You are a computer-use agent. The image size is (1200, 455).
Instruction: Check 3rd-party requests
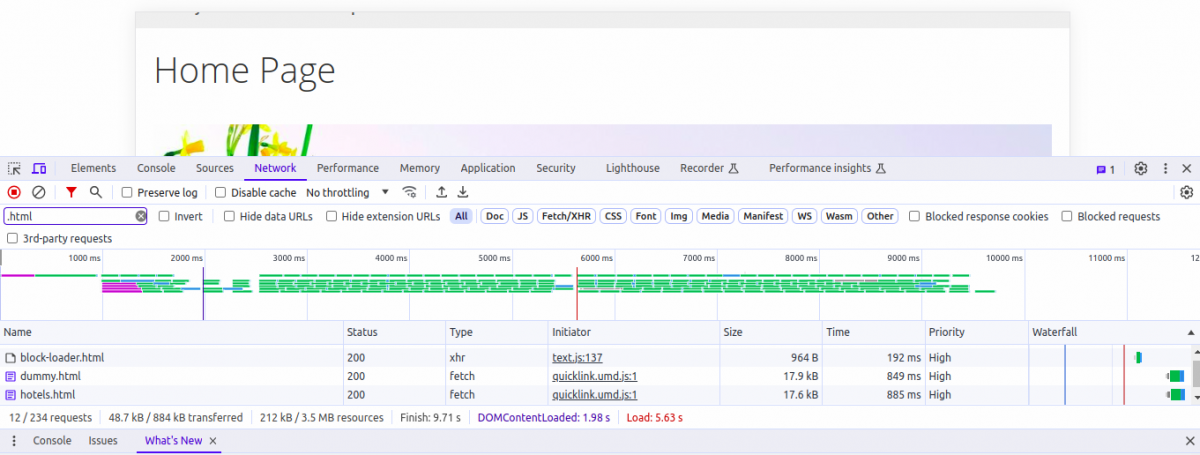pyautogui.click(x=12, y=238)
